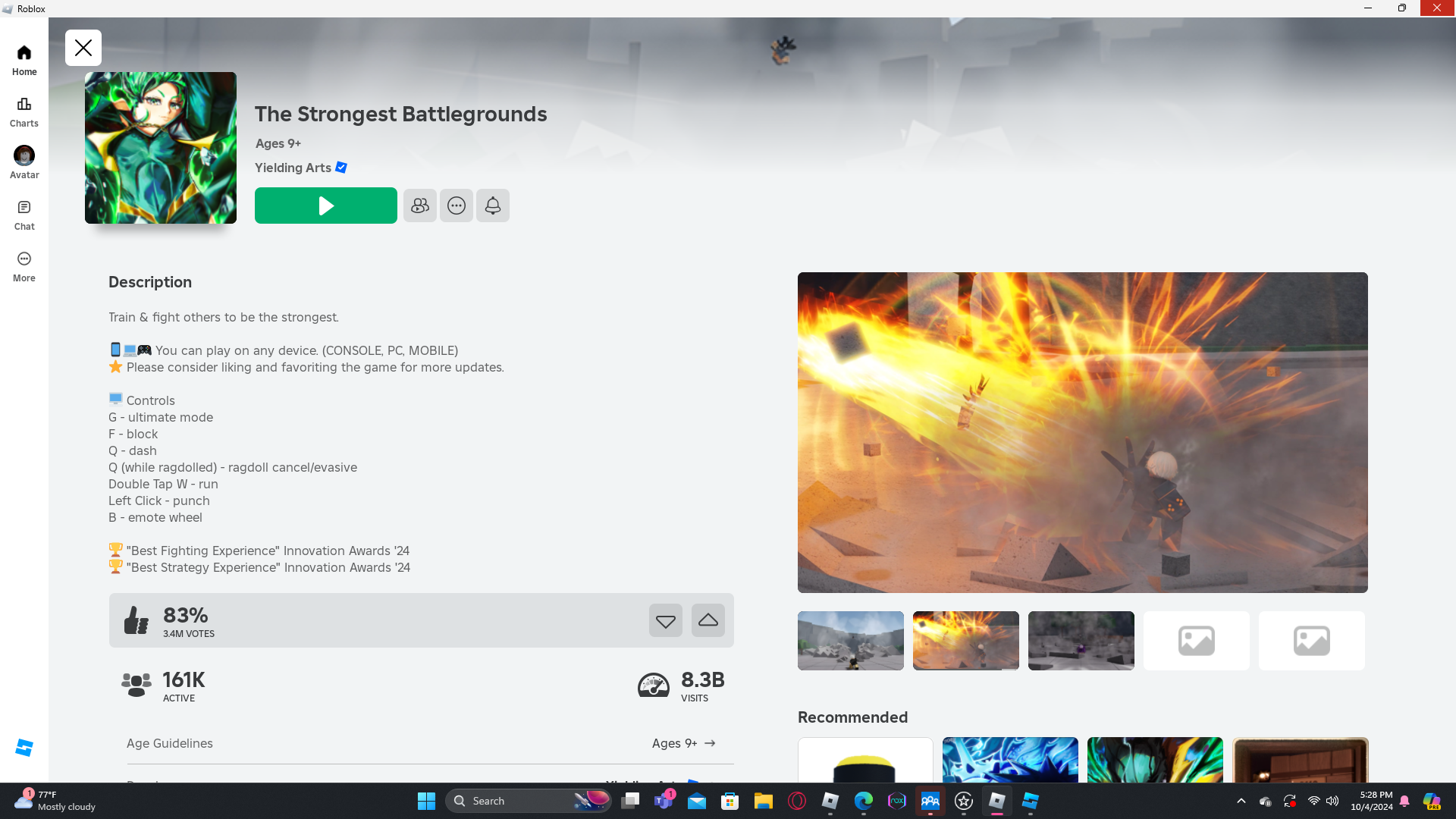
Task: Open Nox player from taskbar
Action: point(897,801)
